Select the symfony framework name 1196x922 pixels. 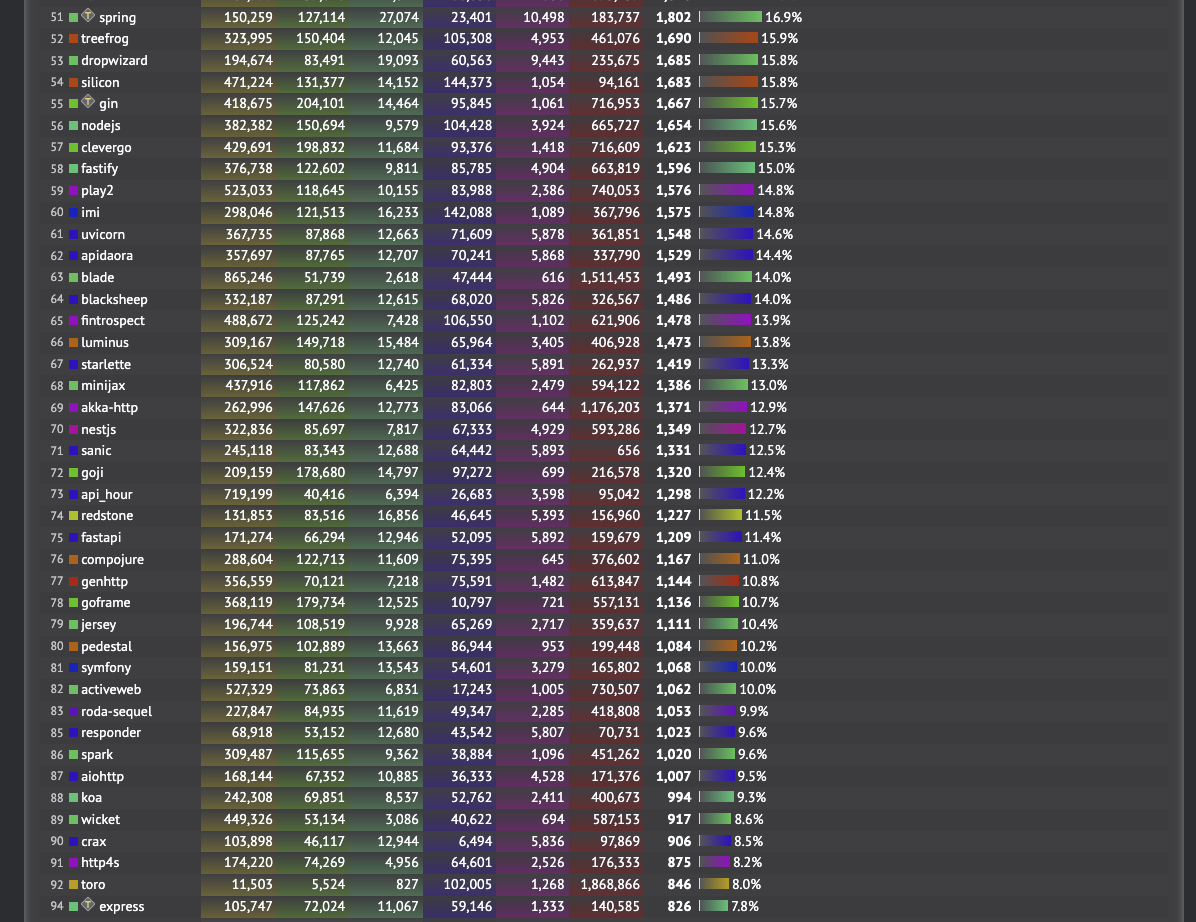(x=106, y=667)
